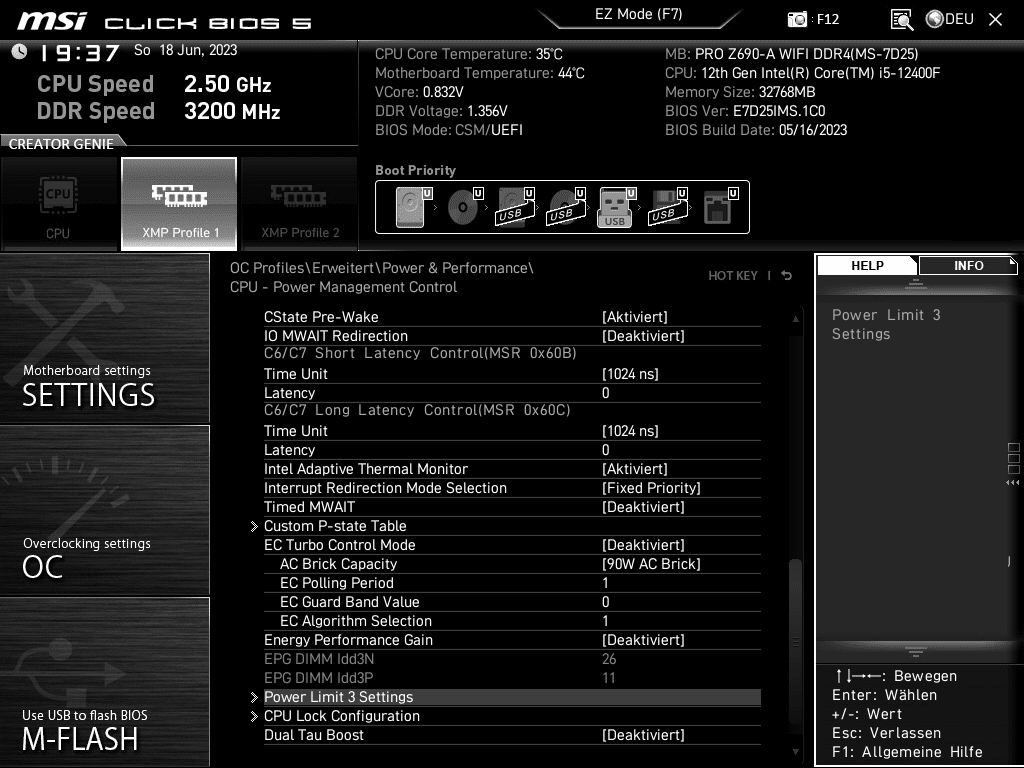
Task: Open the BIOS search magnifier icon
Action: tap(902, 20)
